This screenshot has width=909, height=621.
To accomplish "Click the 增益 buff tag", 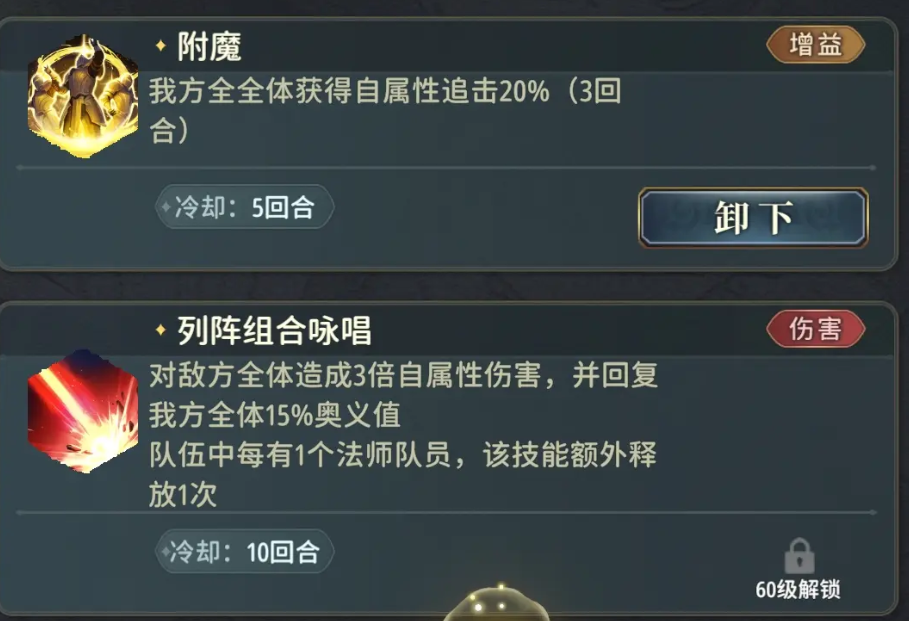I will 815,45.
